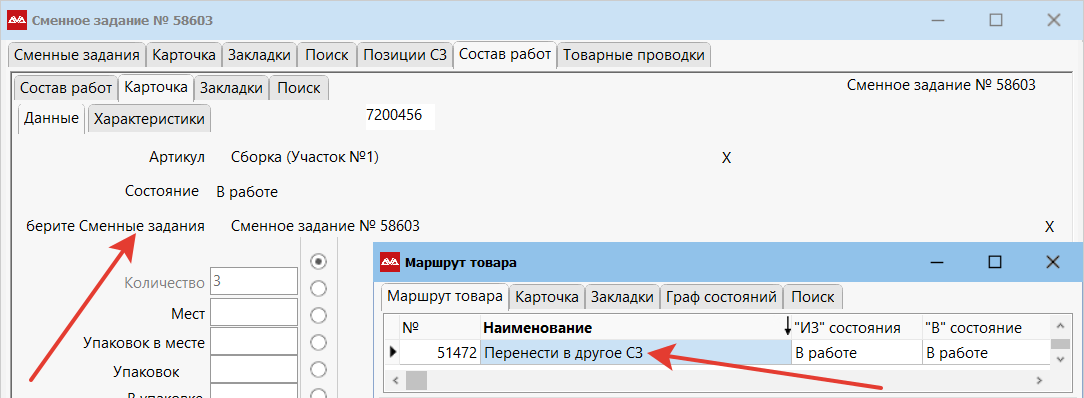Click vertical scrollbar up arrow in route grid
The height and width of the screenshot is (398, 1084).
pos(1059,326)
